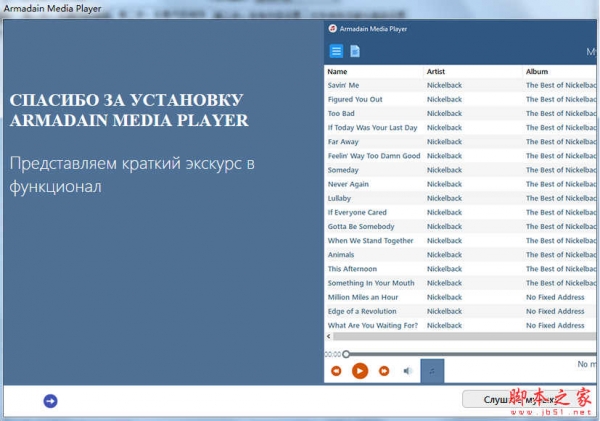
Task: Click the playback seek slider handle
Action: pyautogui.click(x=346, y=354)
